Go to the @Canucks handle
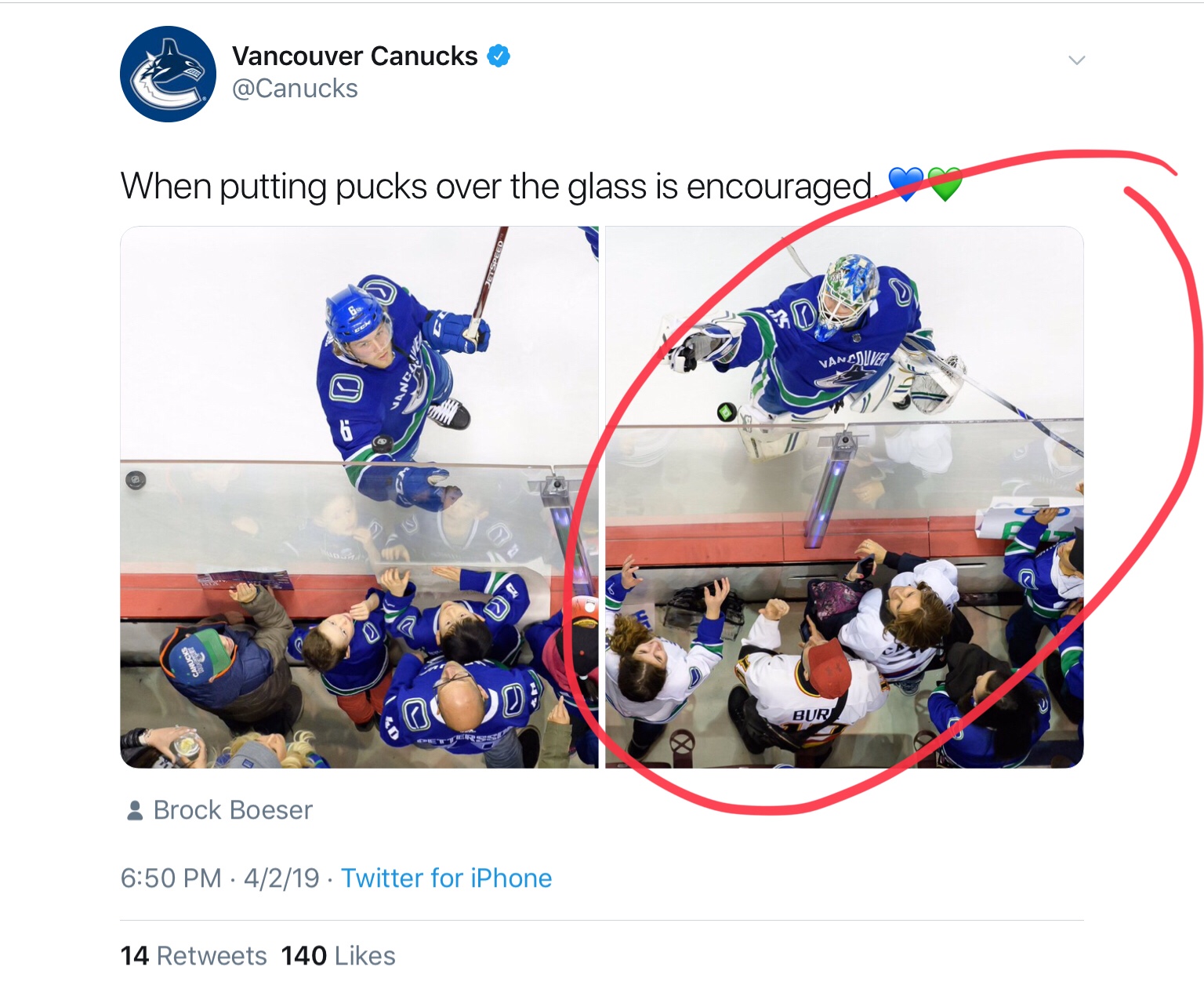 click(x=295, y=89)
